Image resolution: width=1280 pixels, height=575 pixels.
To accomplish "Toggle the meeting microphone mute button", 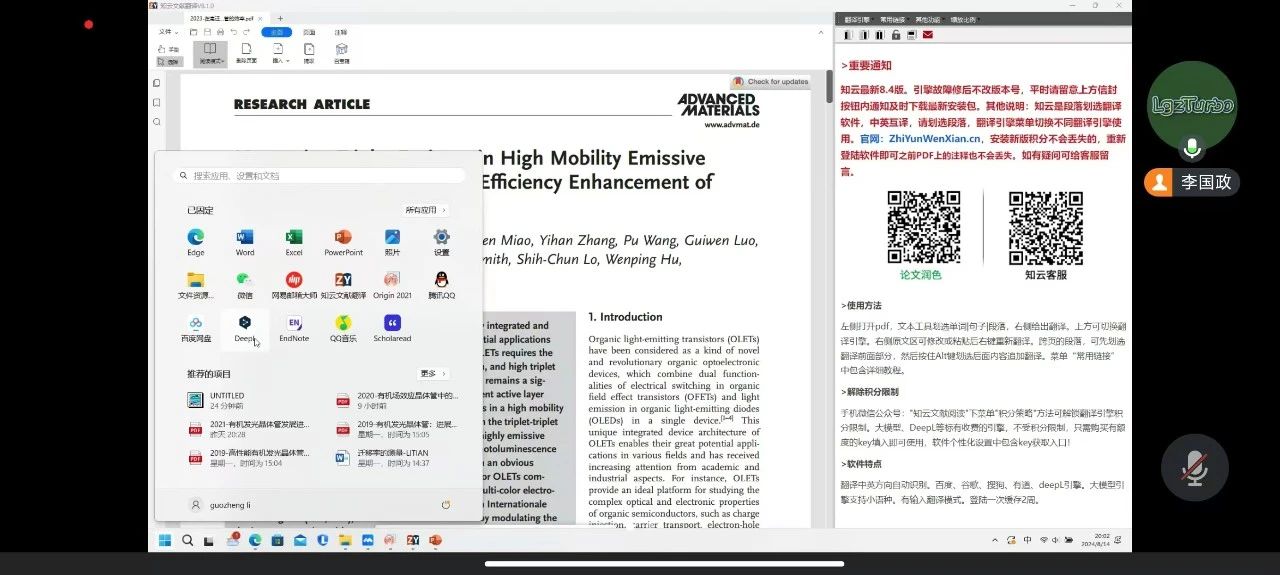I will click(1194, 468).
